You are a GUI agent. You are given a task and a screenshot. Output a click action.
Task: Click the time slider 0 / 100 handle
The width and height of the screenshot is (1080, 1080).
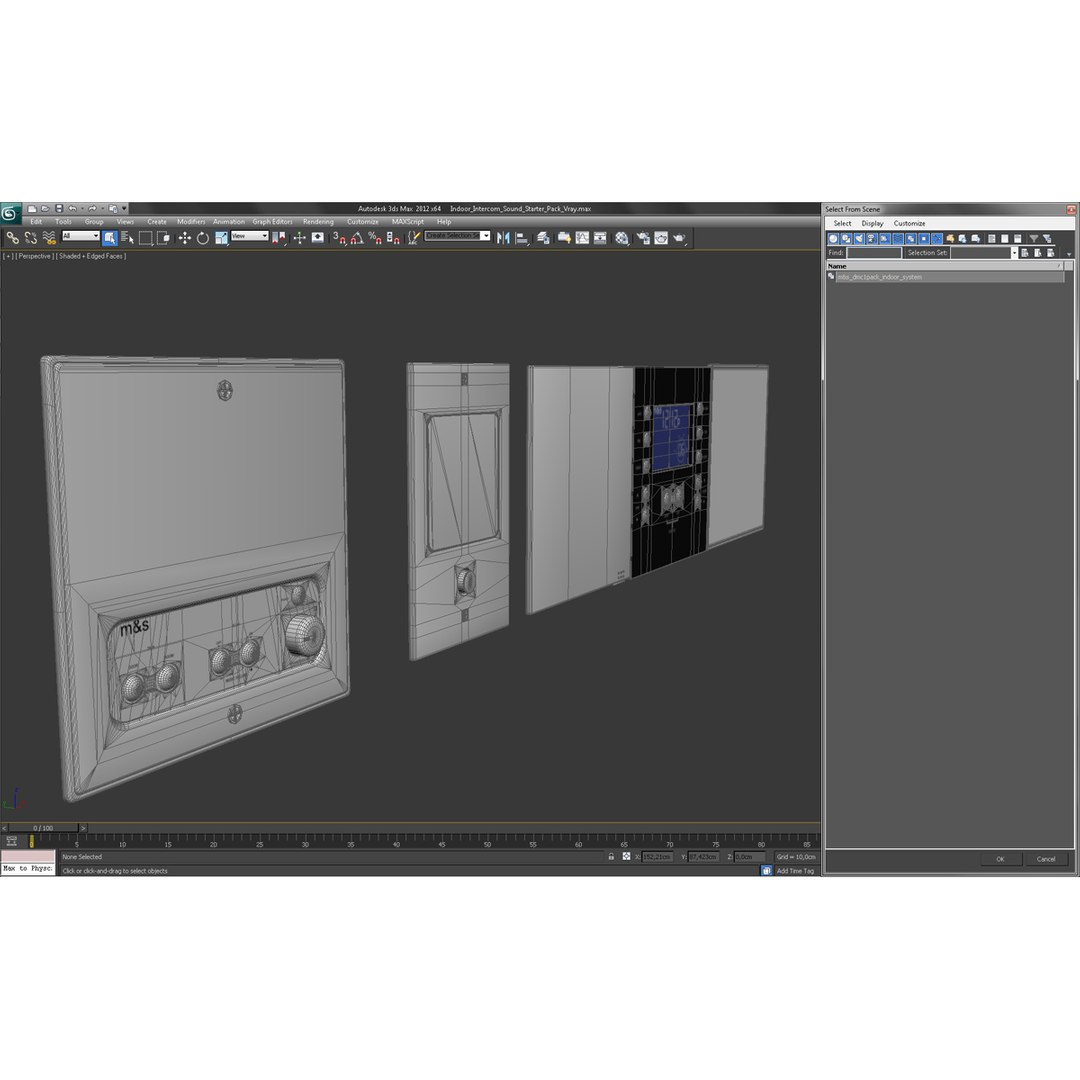[x=43, y=828]
